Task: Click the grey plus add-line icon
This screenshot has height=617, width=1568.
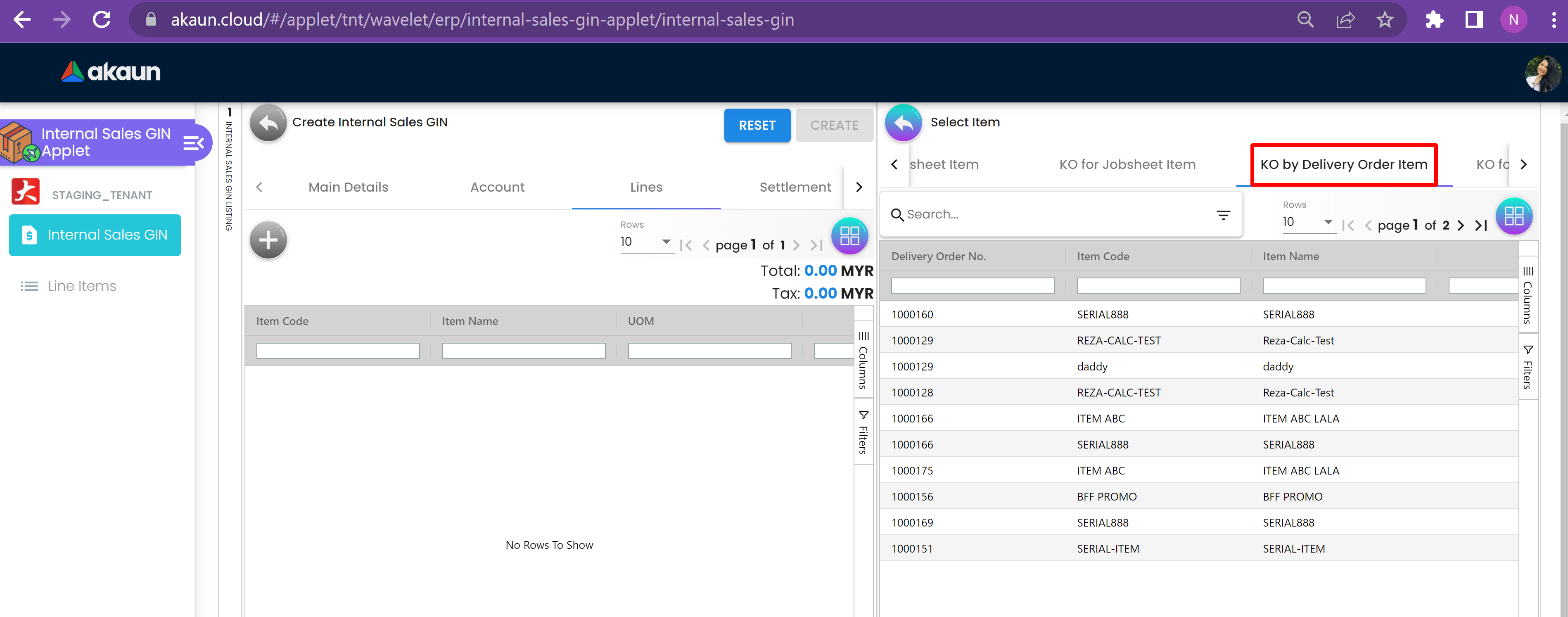Action: 268,240
